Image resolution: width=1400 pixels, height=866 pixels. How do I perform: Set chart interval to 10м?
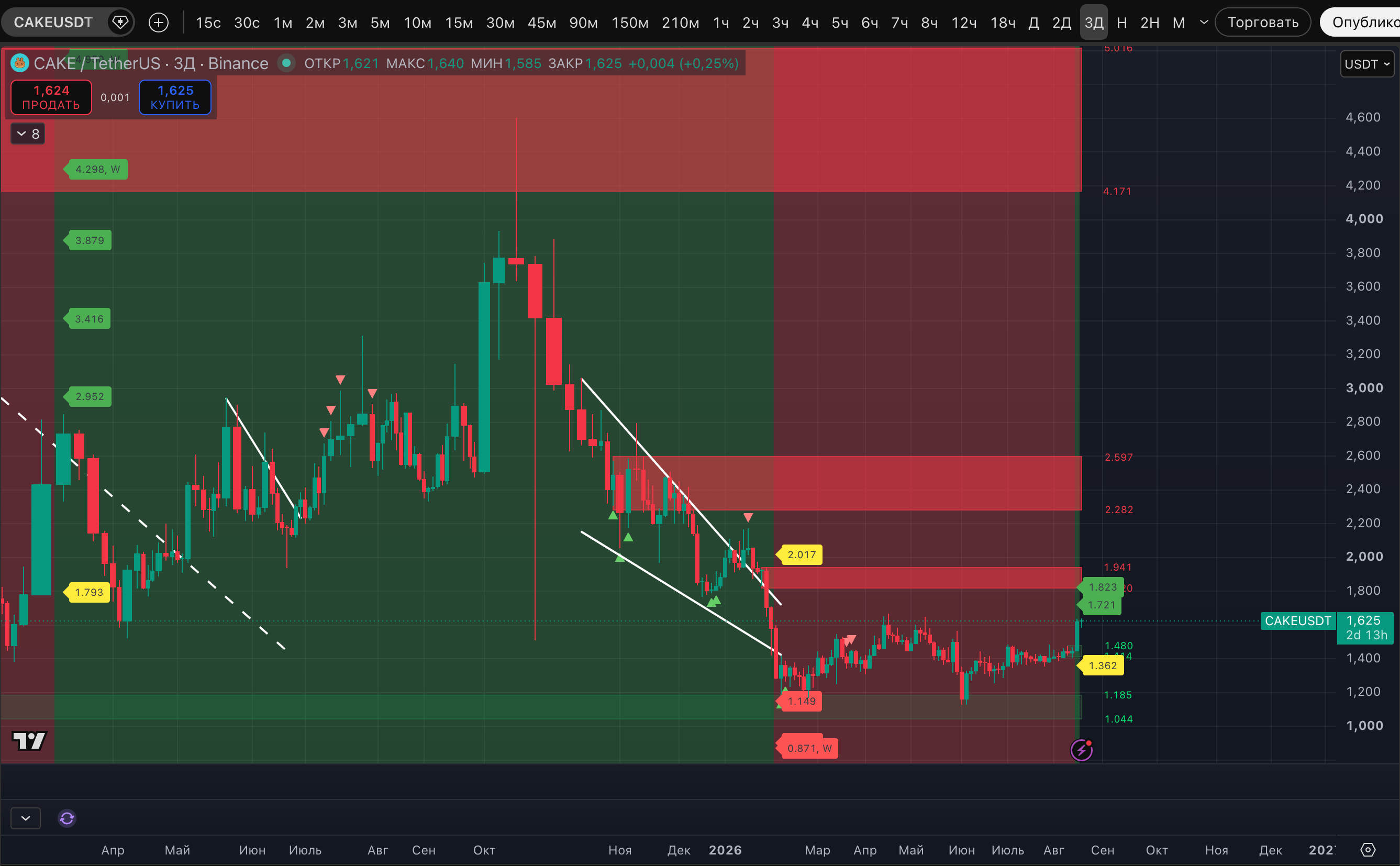click(417, 23)
